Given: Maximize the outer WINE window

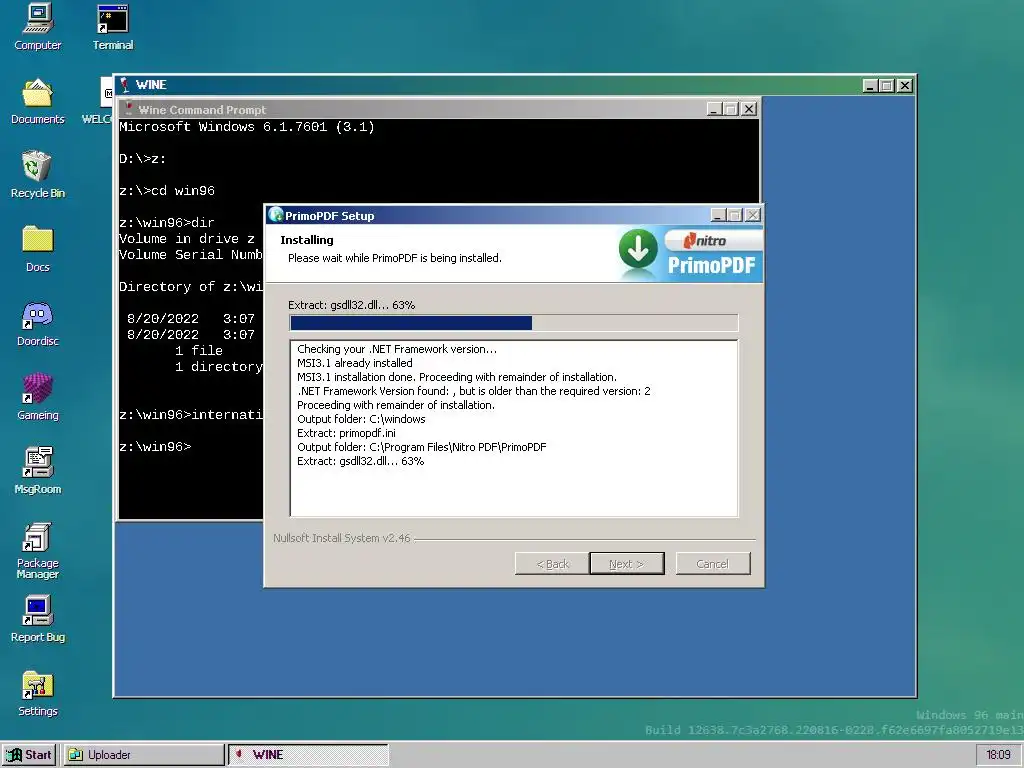Looking at the screenshot, I should click(886, 86).
